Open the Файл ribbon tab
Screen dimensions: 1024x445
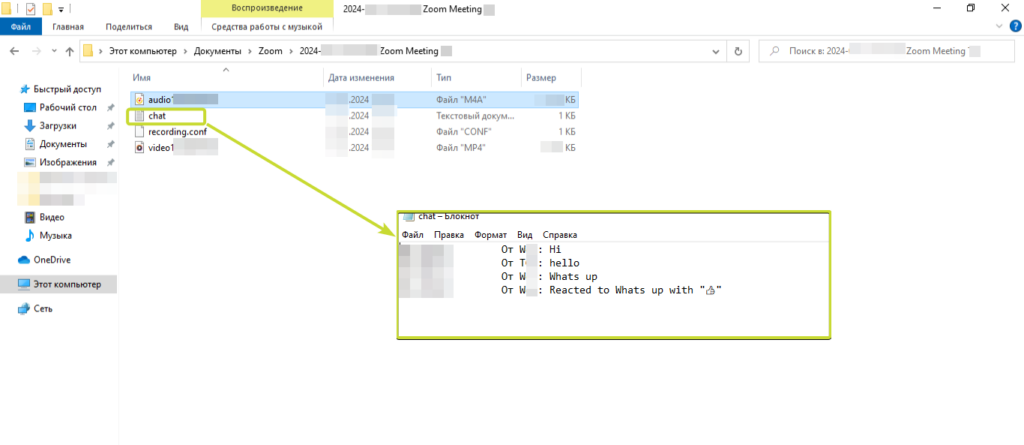tap(21, 27)
